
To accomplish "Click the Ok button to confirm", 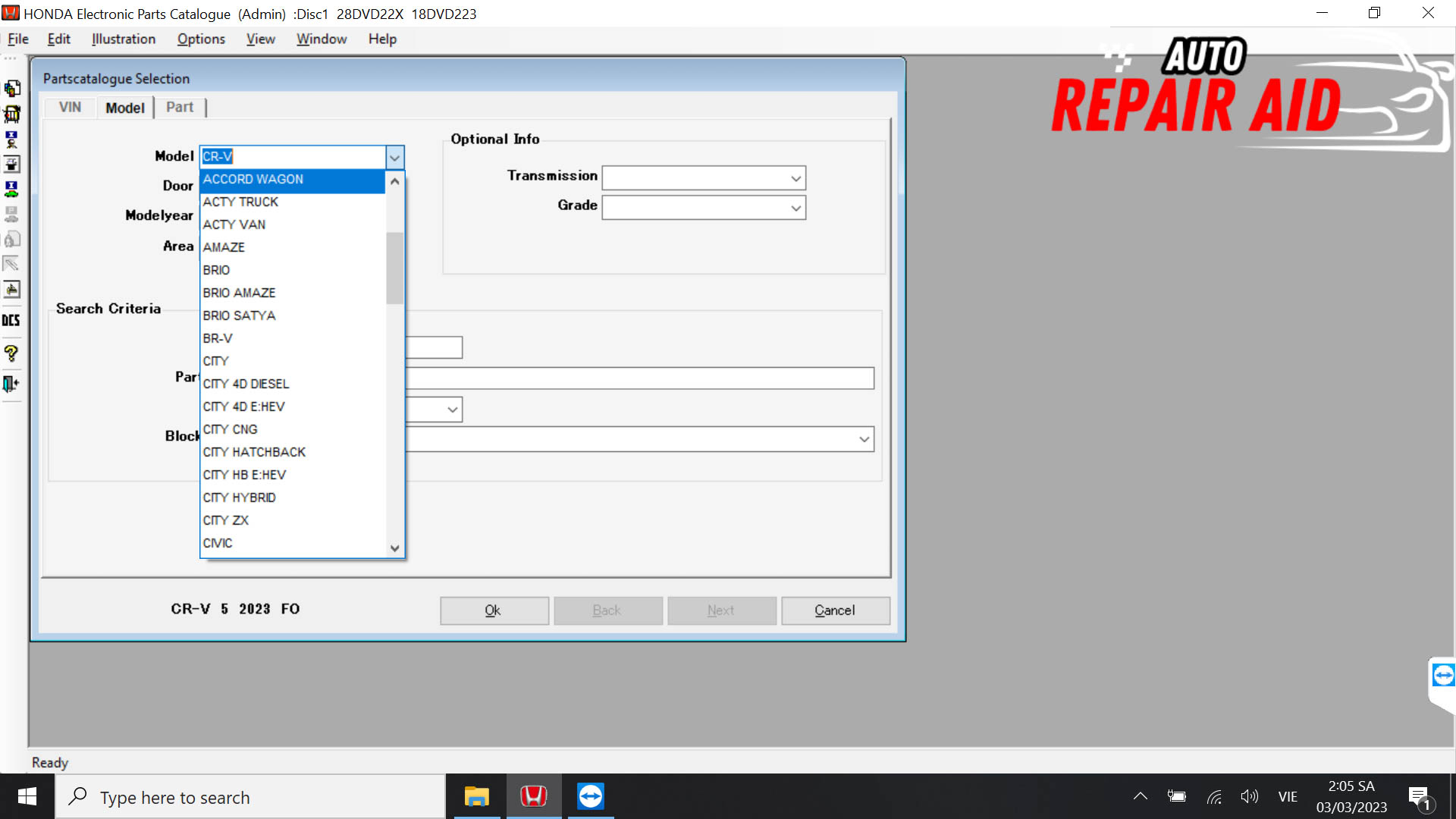I will [x=492, y=610].
